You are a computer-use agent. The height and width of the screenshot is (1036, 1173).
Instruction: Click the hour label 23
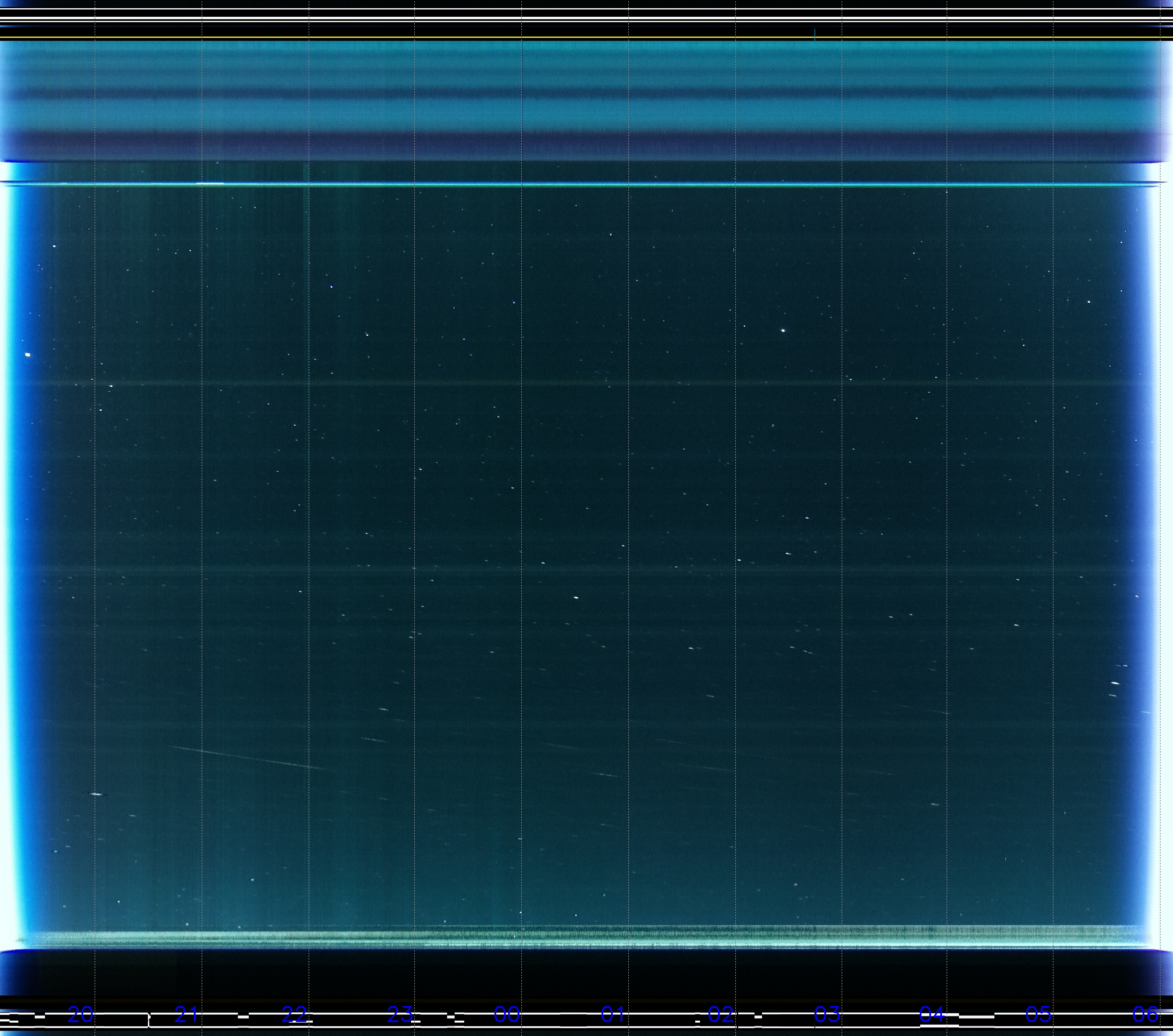[x=400, y=1015]
